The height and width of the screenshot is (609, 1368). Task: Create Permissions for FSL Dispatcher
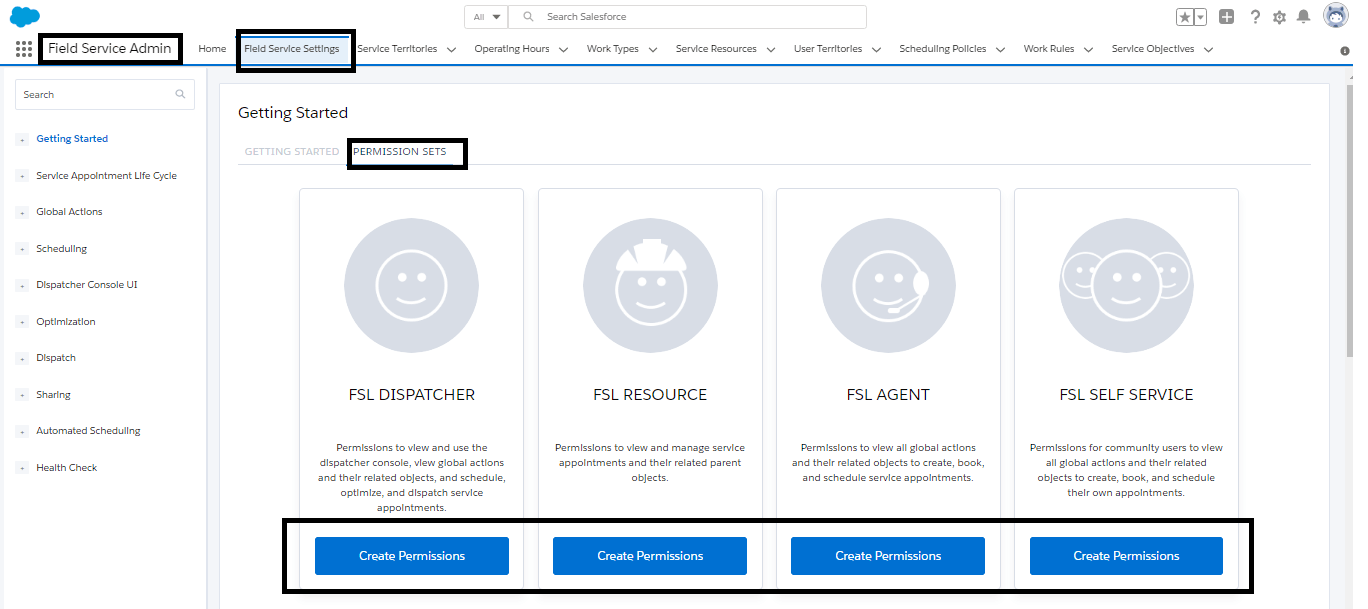point(412,556)
